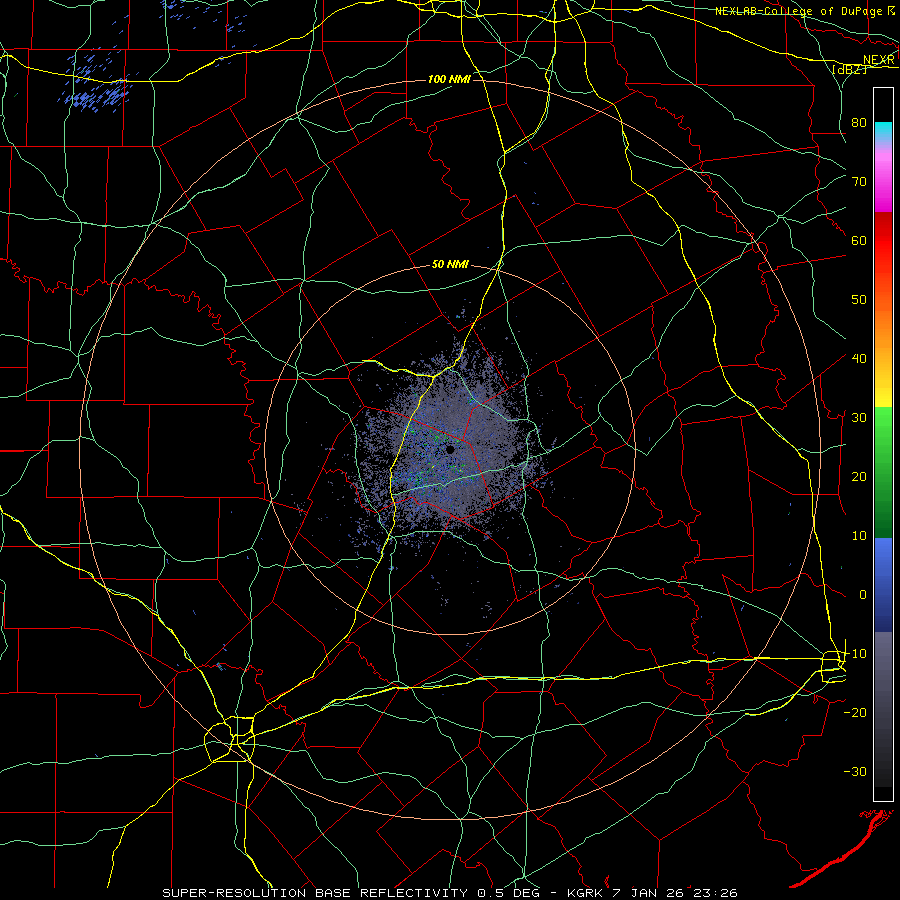Click the positive 10 value on the dBZ scale

coord(859,536)
